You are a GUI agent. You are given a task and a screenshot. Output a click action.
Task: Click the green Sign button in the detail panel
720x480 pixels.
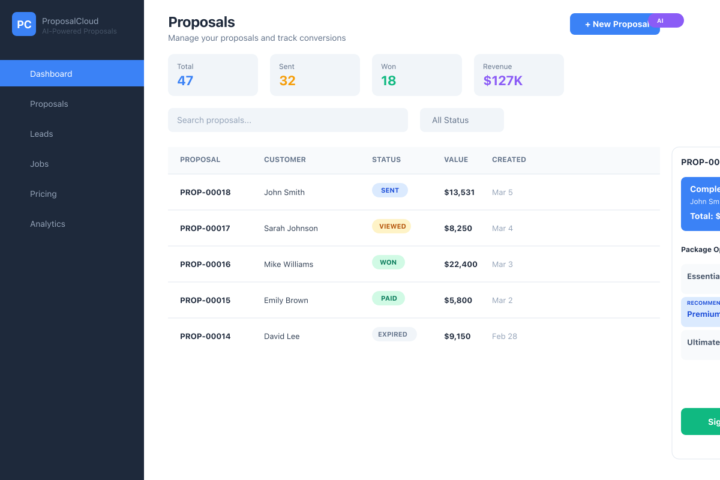click(701, 421)
